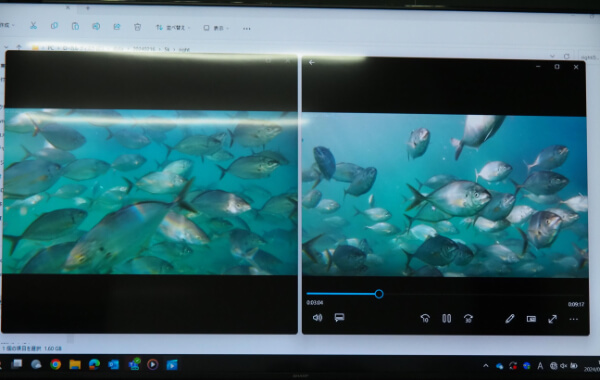Screen dimensions: 600x380
Task: Show hidden system tray icons
Action: (486, 366)
